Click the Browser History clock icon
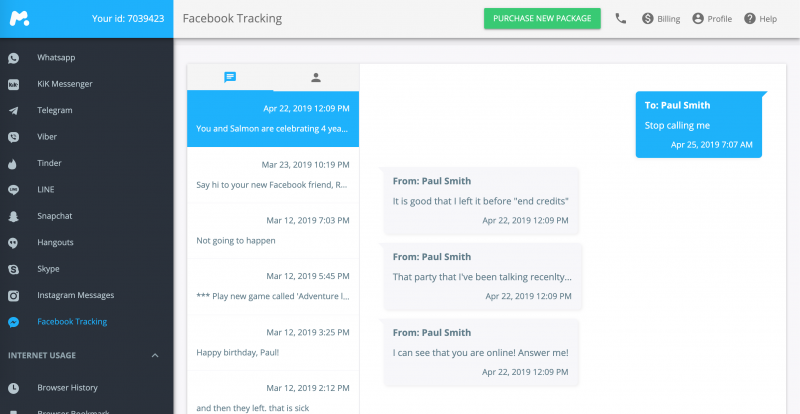 click(14, 388)
